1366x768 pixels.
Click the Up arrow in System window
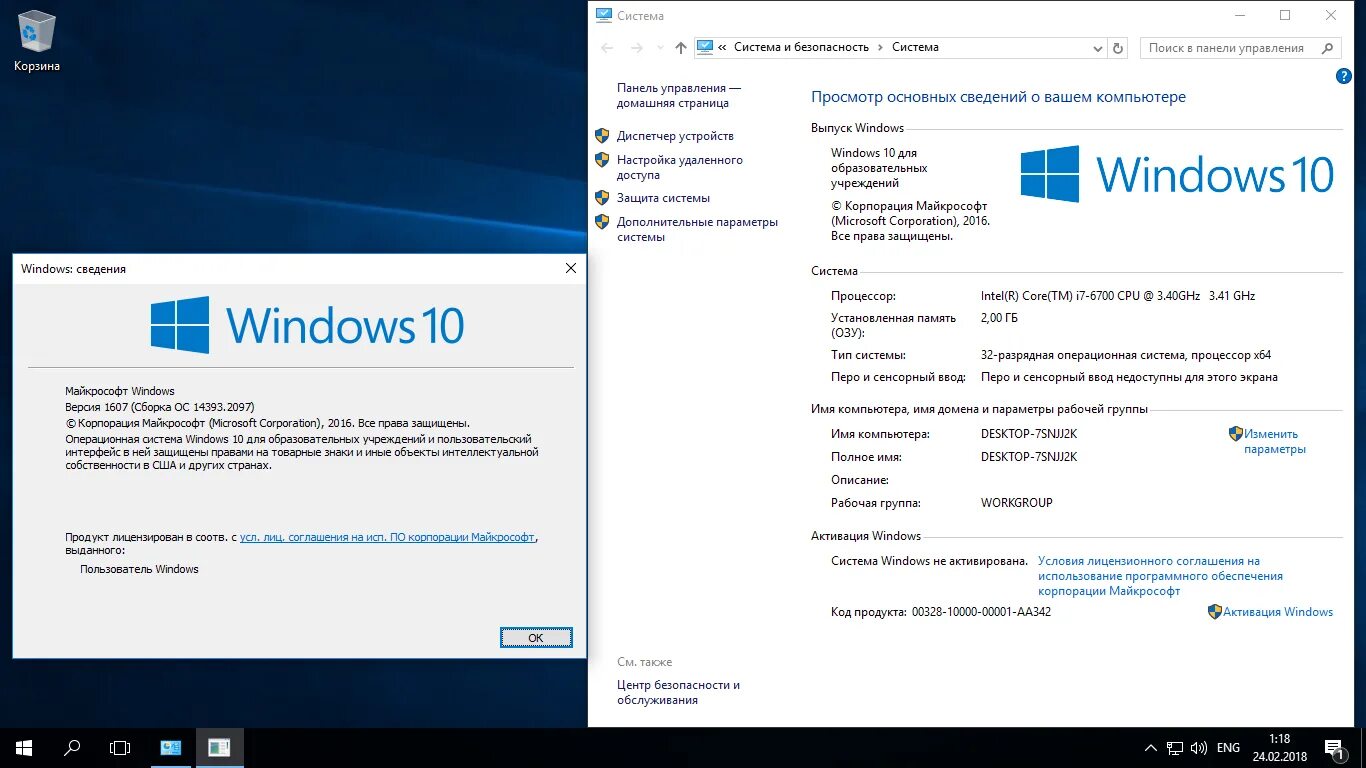pyautogui.click(x=681, y=47)
